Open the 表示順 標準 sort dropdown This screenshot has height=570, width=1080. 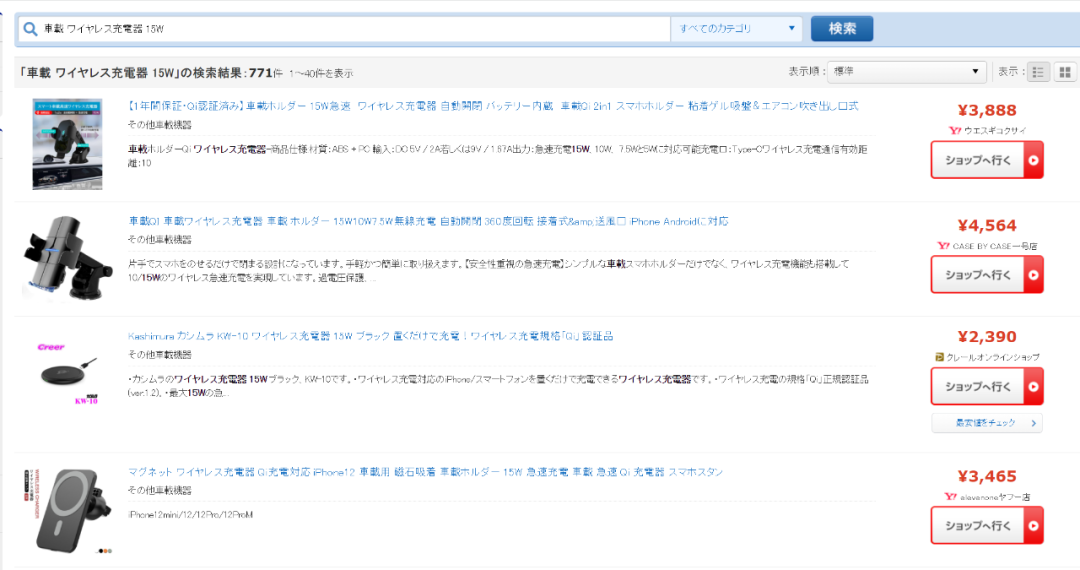(x=906, y=72)
